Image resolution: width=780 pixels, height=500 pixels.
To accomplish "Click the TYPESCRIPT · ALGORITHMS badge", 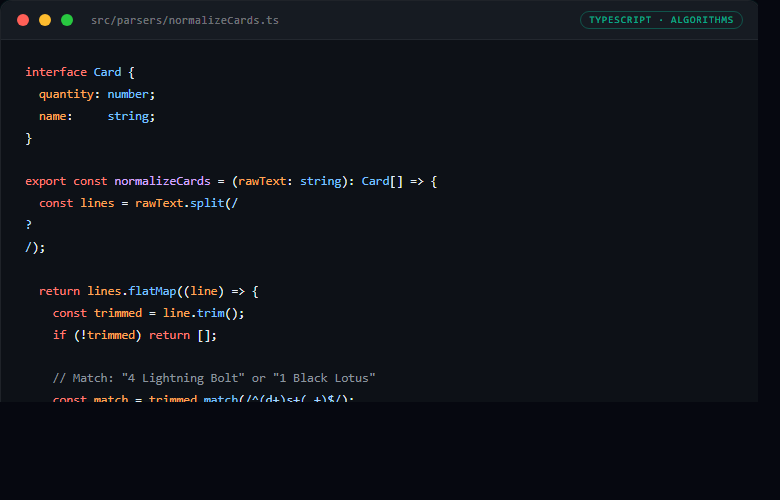I will [661, 20].
